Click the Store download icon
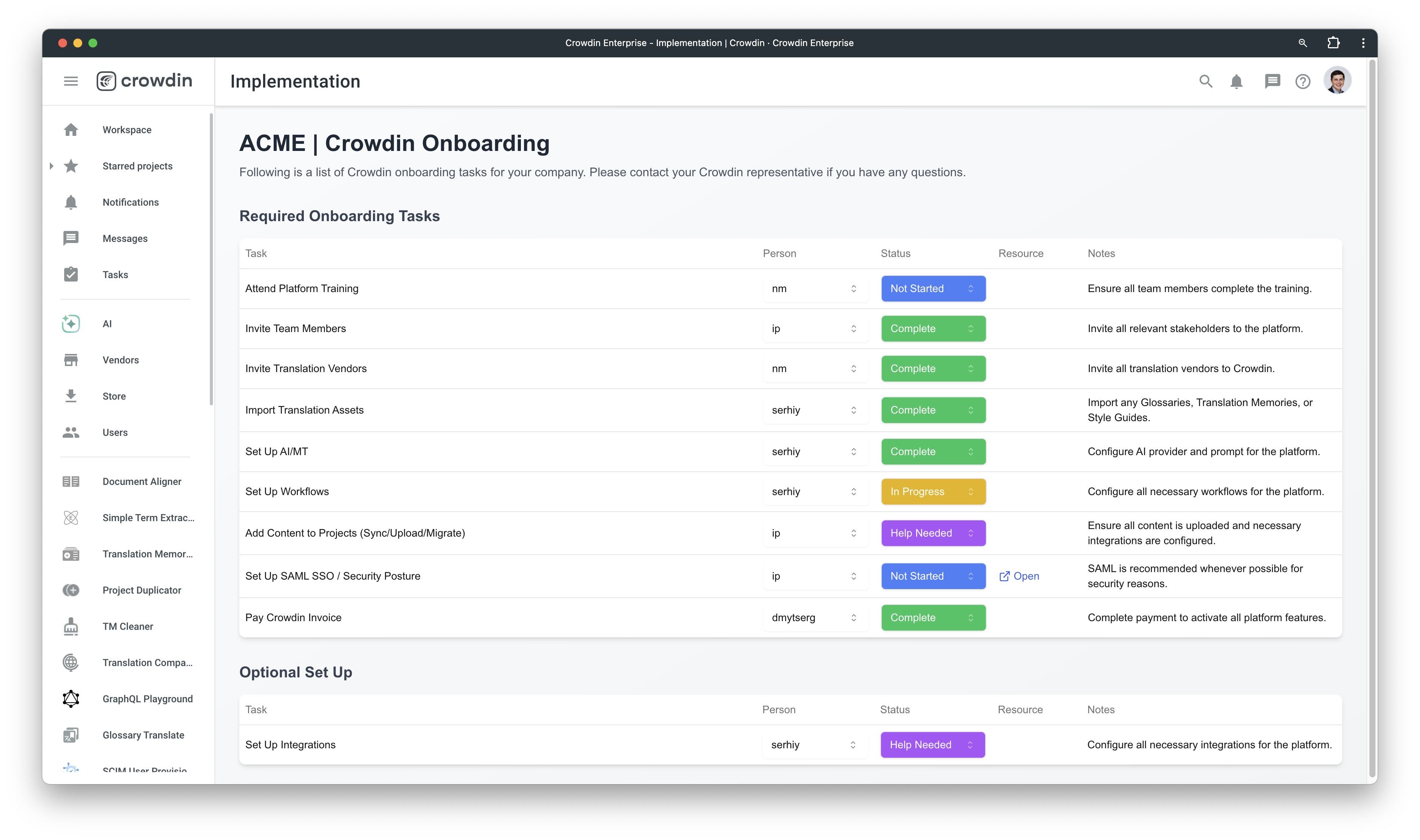The image size is (1420, 840). coord(71,396)
